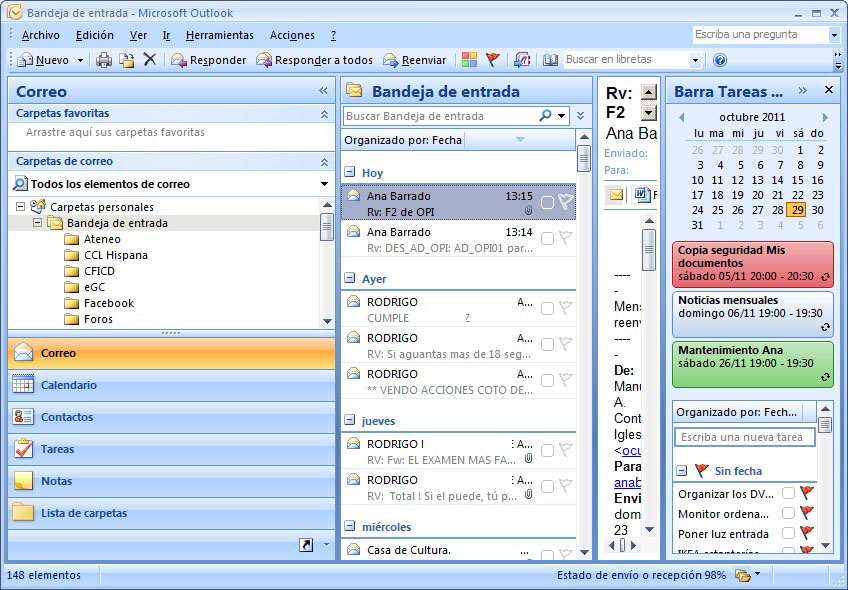
Task: Click the Reenviar button
Action: (x=415, y=60)
